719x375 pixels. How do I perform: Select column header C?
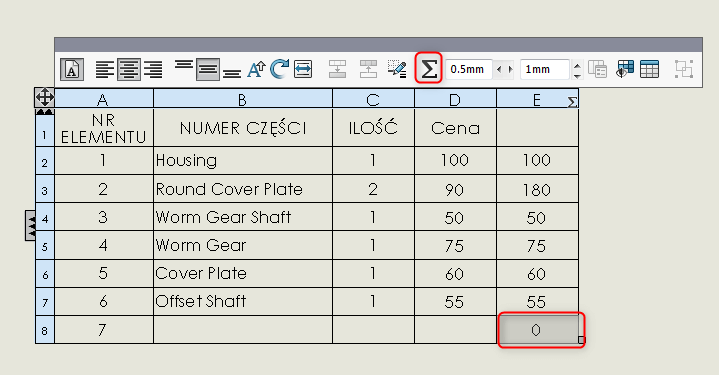pos(373,99)
